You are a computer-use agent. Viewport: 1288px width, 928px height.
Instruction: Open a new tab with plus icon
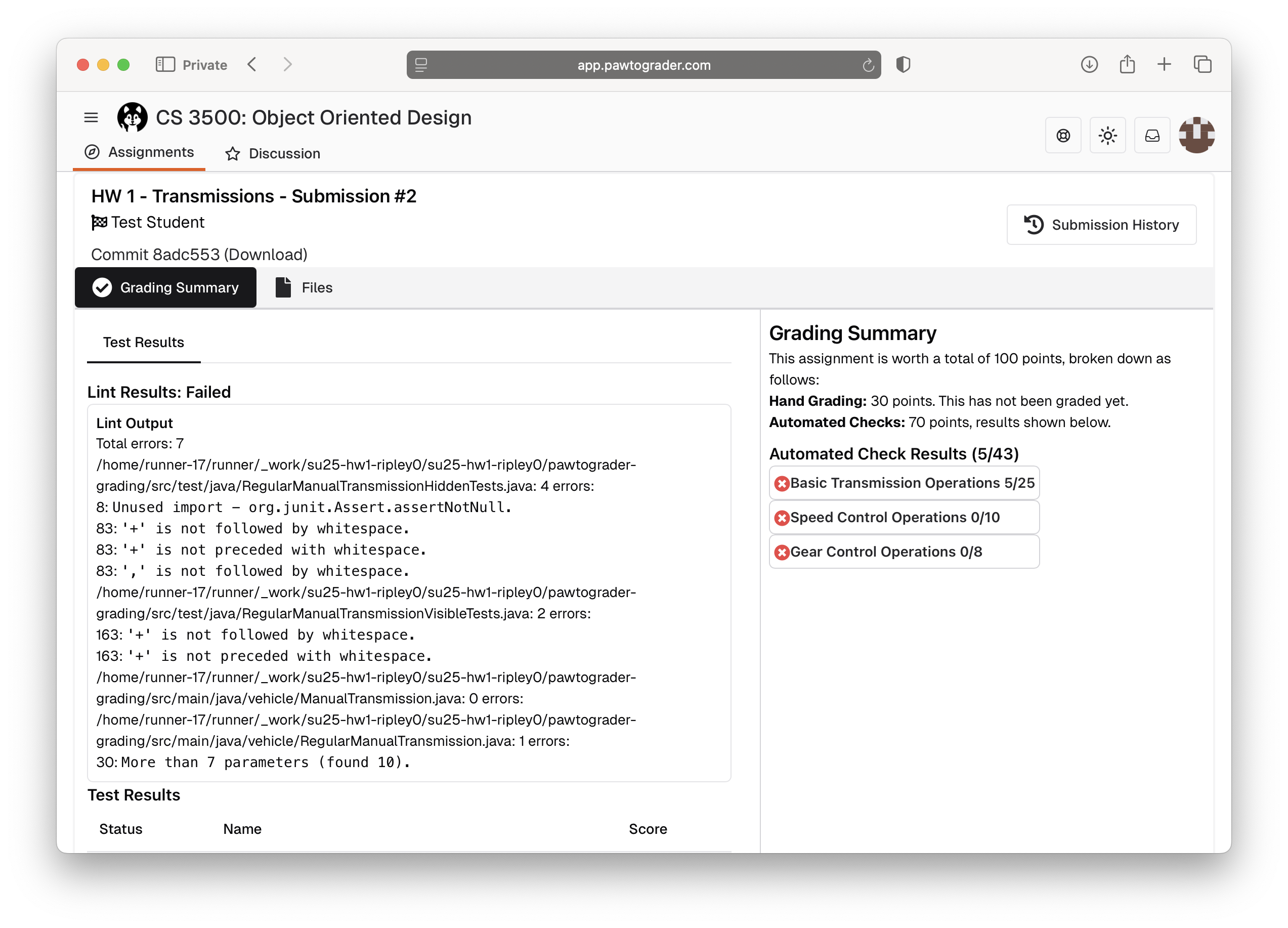(x=1164, y=65)
